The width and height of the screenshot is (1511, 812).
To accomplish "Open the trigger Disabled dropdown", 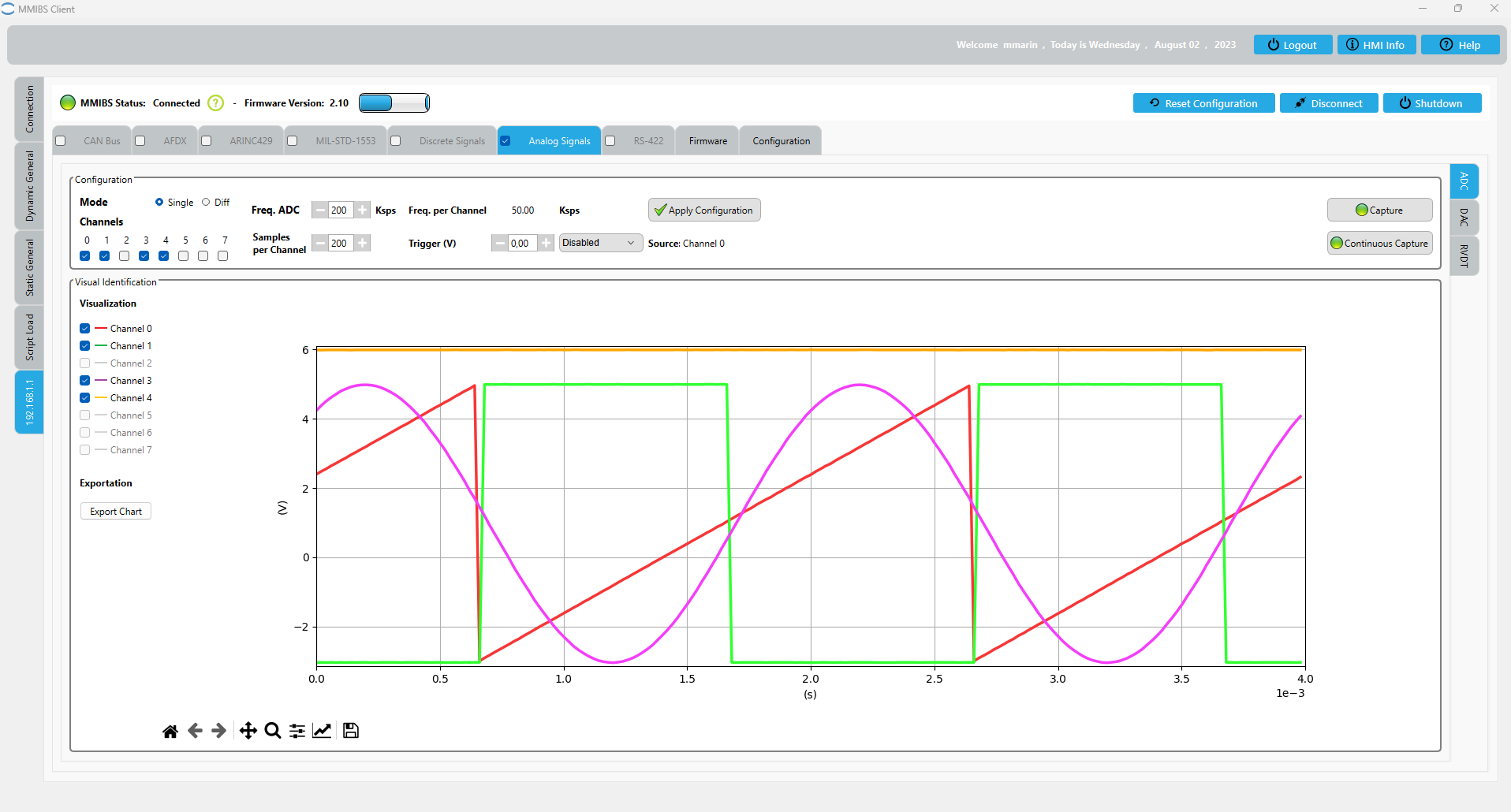I will [600, 243].
